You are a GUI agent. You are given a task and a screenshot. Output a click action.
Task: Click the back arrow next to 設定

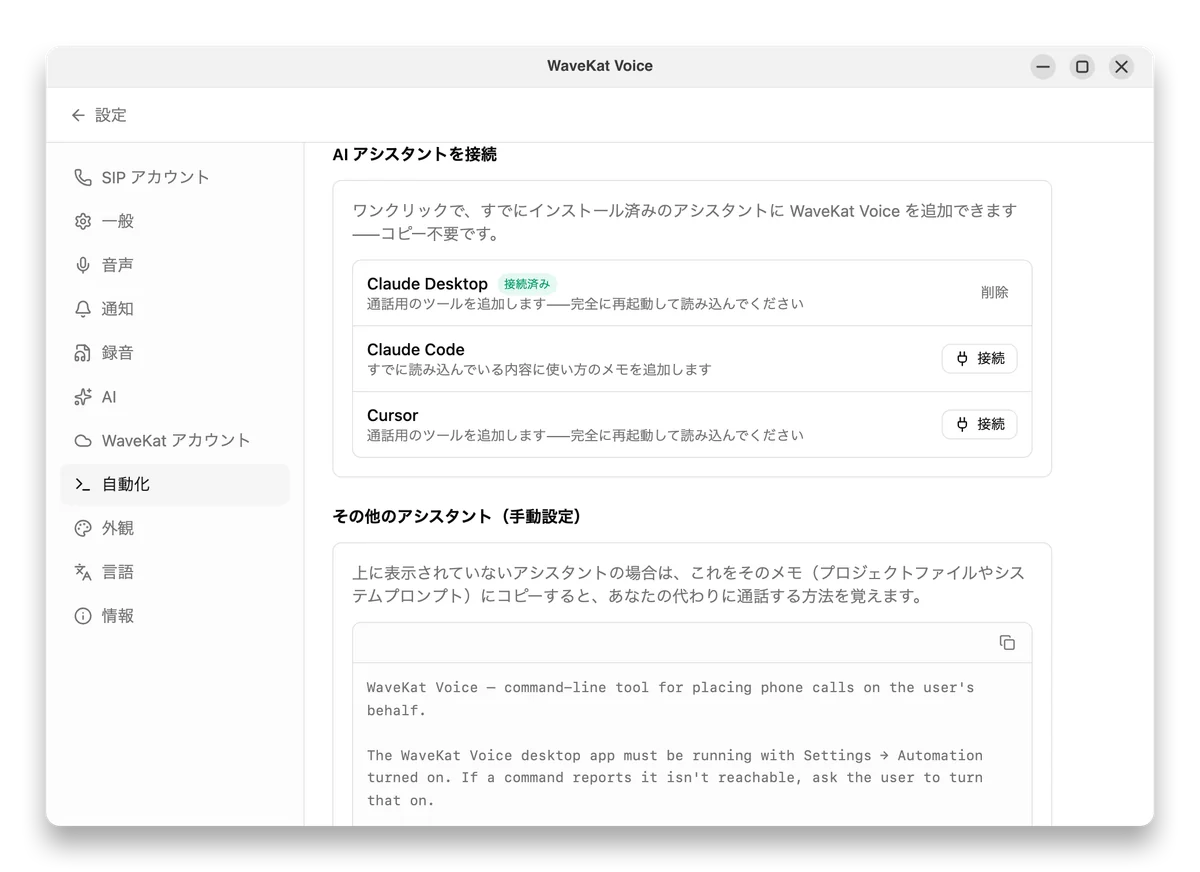(78, 115)
